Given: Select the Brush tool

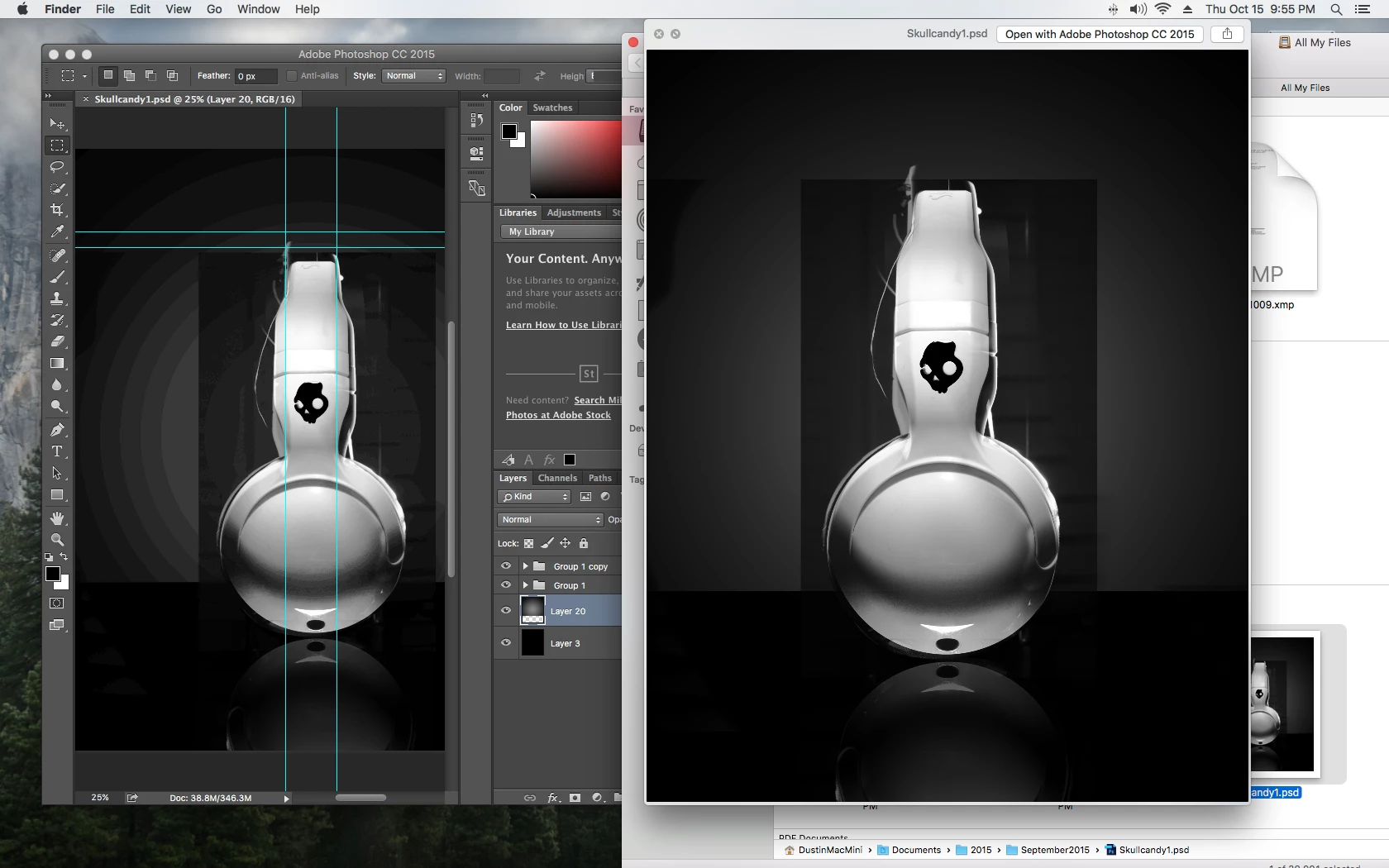Looking at the screenshot, I should click(57, 277).
